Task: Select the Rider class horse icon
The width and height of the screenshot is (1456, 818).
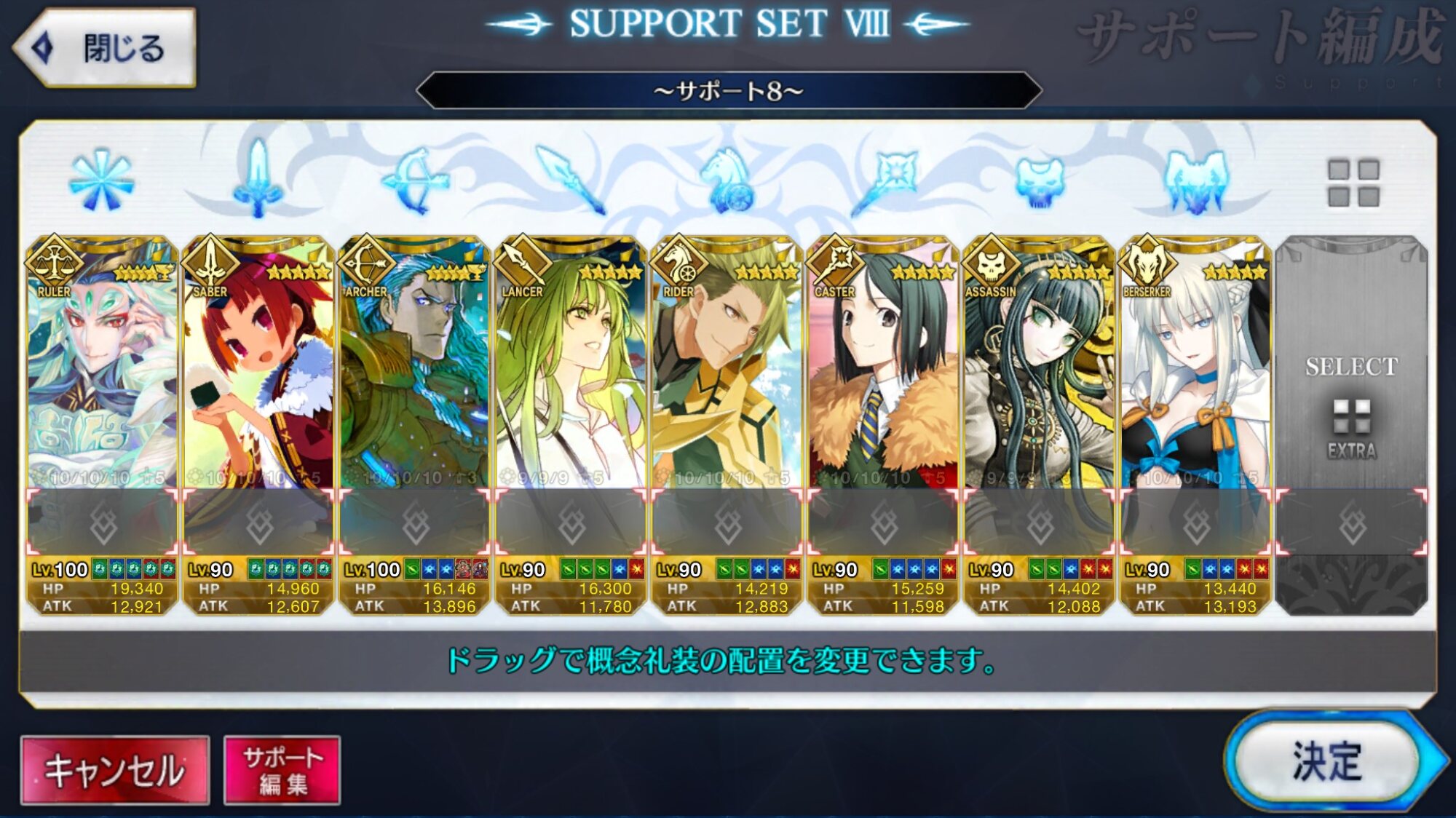Action: pos(727,180)
